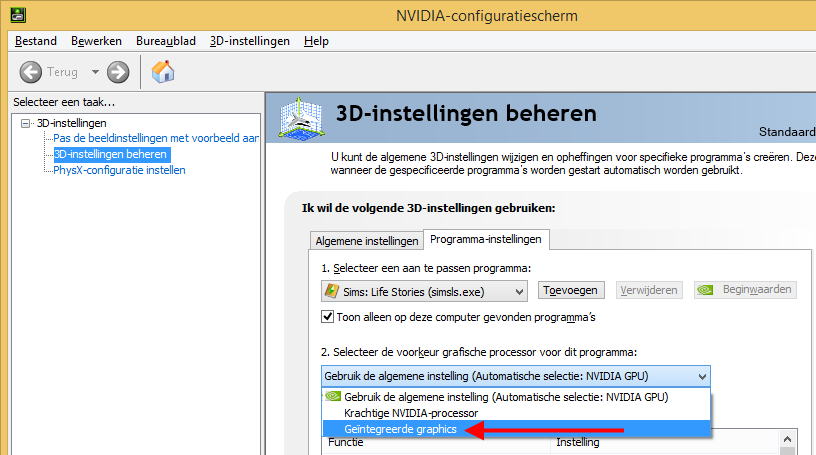Click the Forward arrow button

coord(118,72)
